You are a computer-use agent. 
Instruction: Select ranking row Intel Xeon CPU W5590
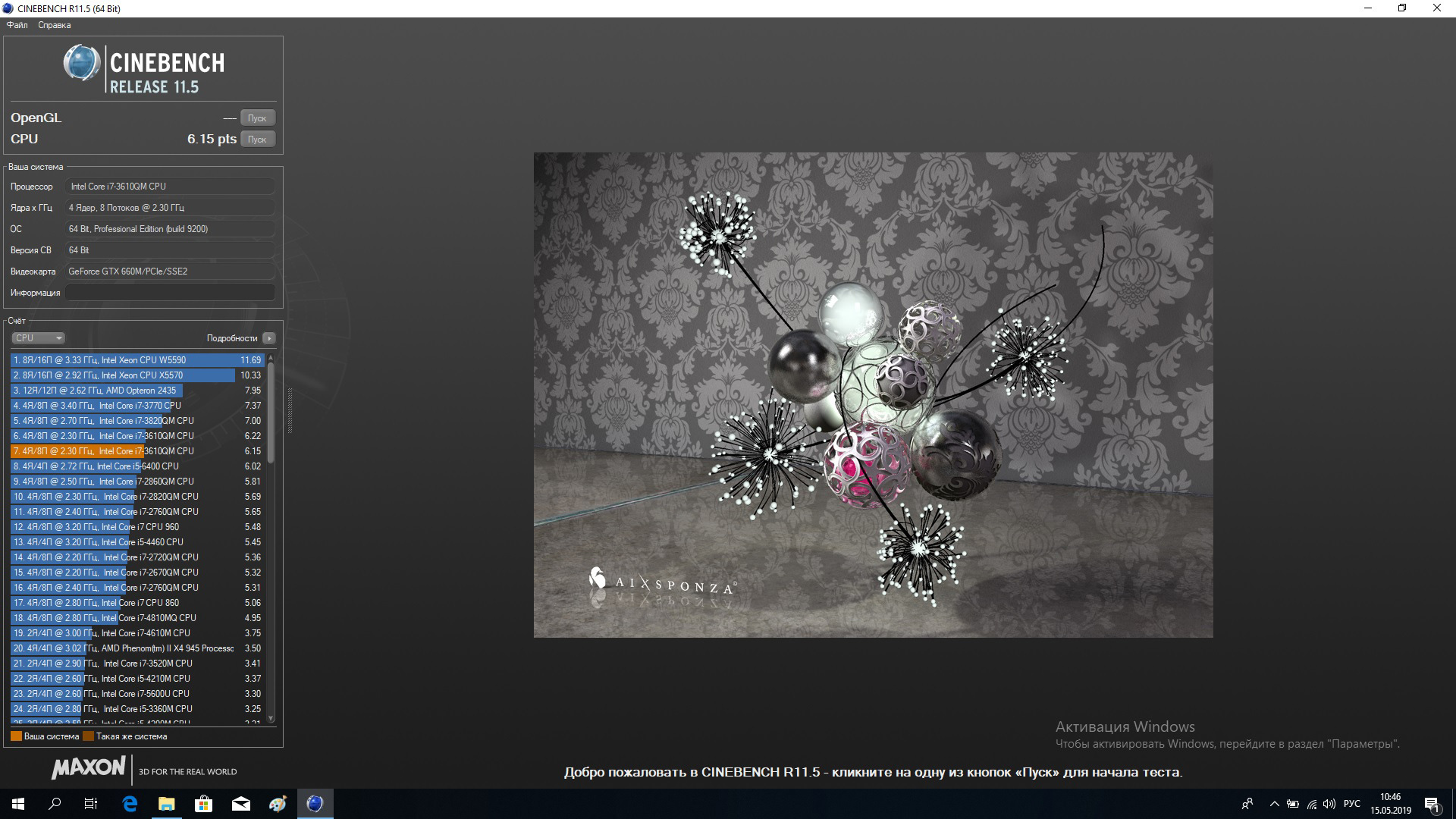click(x=137, y=360)
